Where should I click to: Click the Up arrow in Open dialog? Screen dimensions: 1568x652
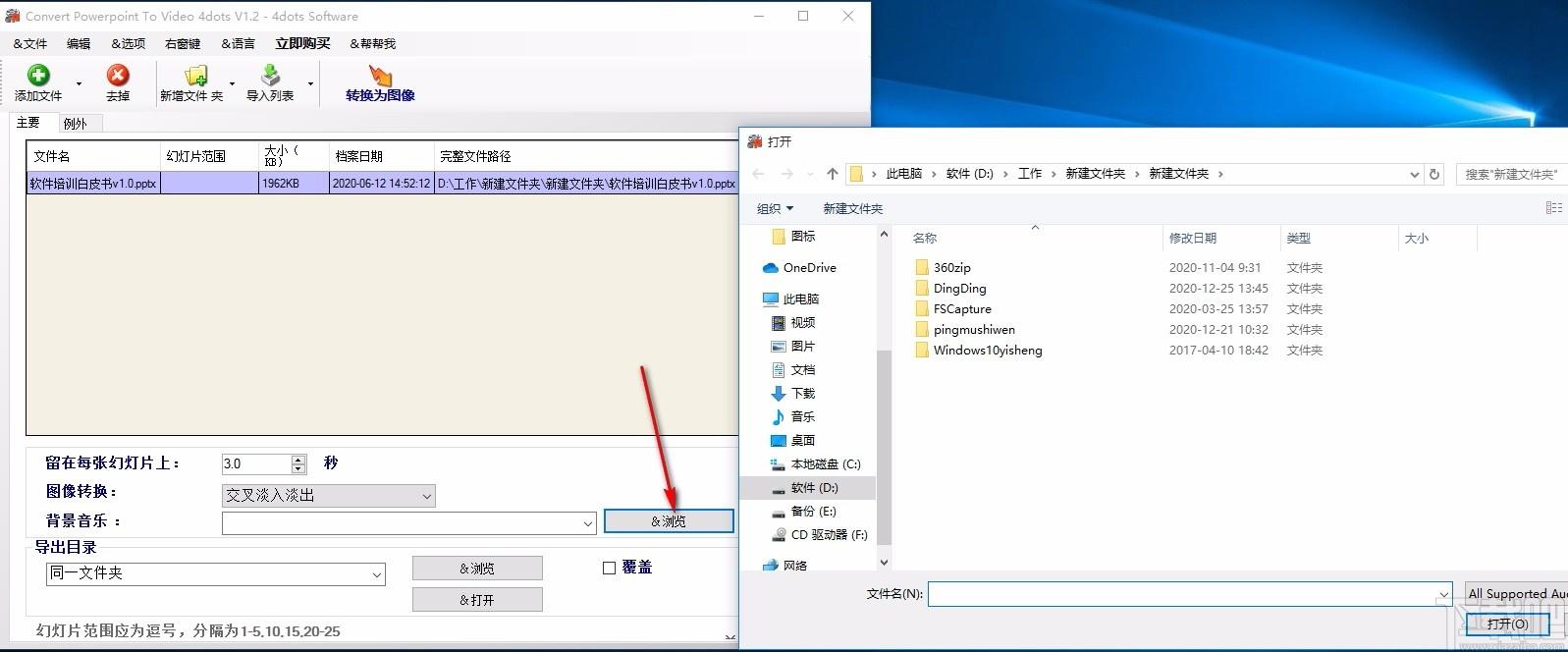click(833, 174)
